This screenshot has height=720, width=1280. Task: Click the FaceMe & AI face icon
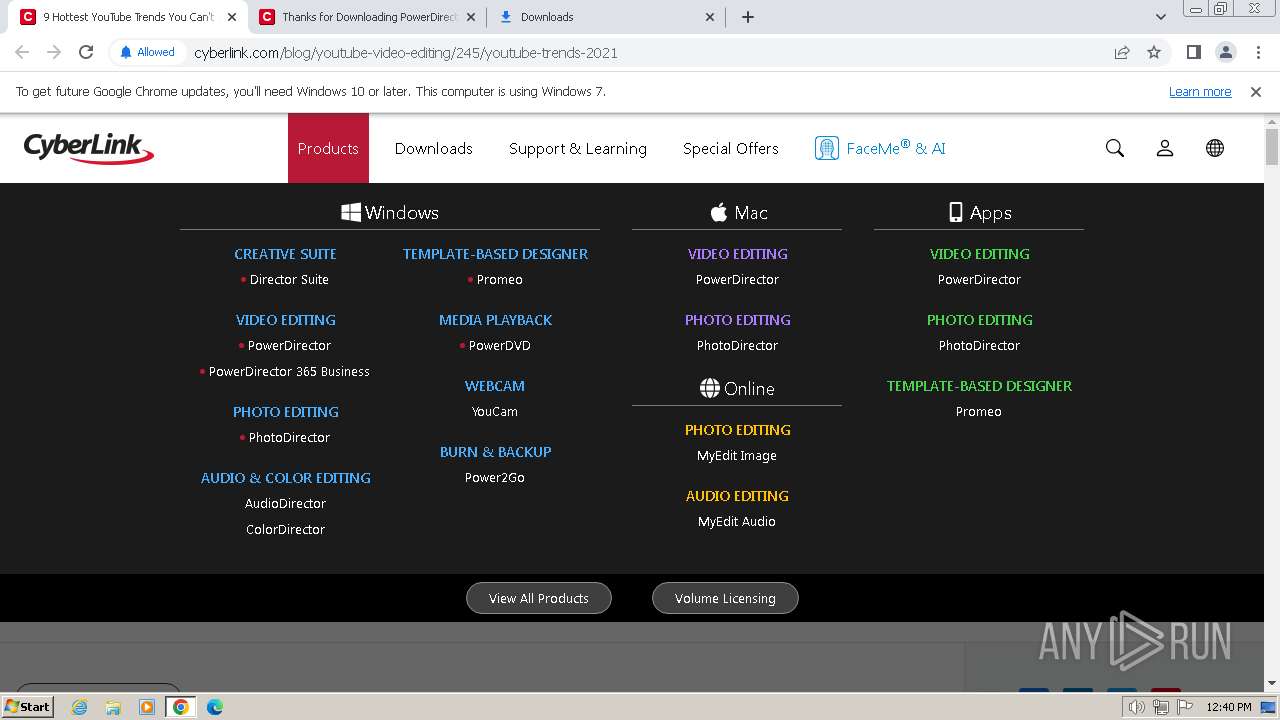tap(826, 148)
